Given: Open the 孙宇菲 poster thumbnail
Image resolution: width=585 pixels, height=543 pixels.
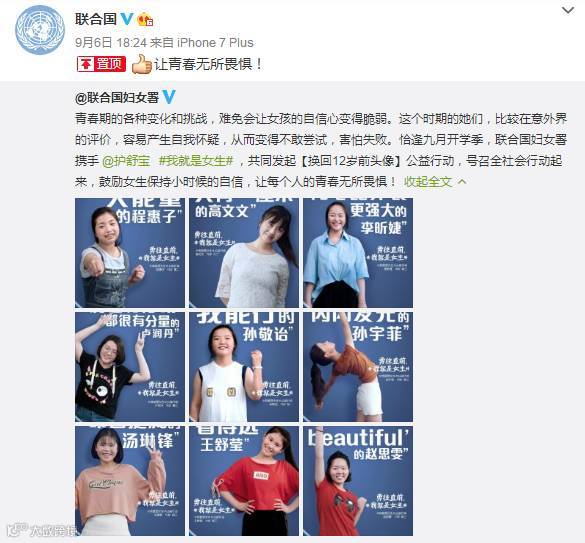Looking at the screenshot, I should [358, 367].
